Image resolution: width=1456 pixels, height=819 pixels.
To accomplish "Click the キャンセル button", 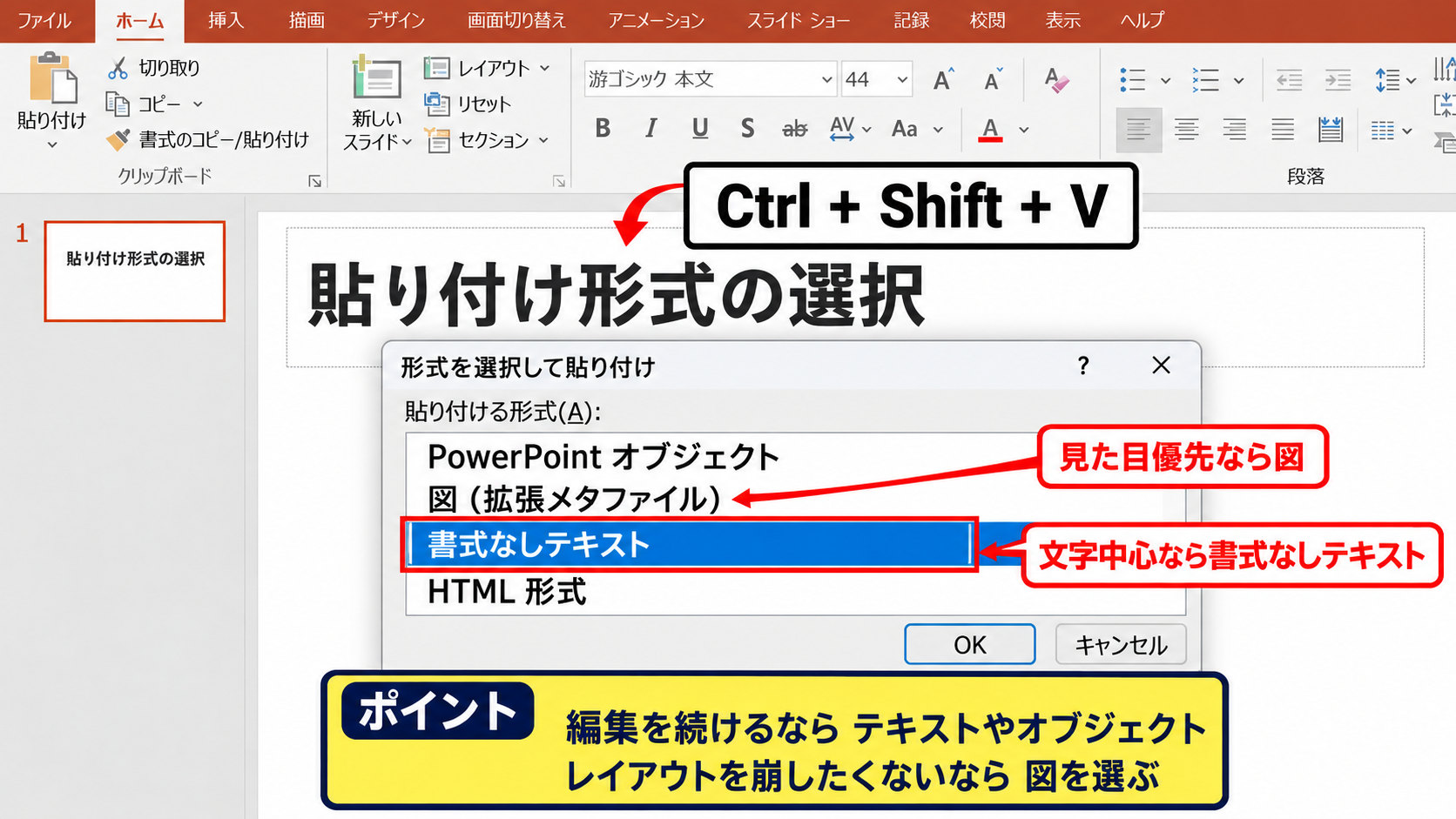I will coord(1121,644).
